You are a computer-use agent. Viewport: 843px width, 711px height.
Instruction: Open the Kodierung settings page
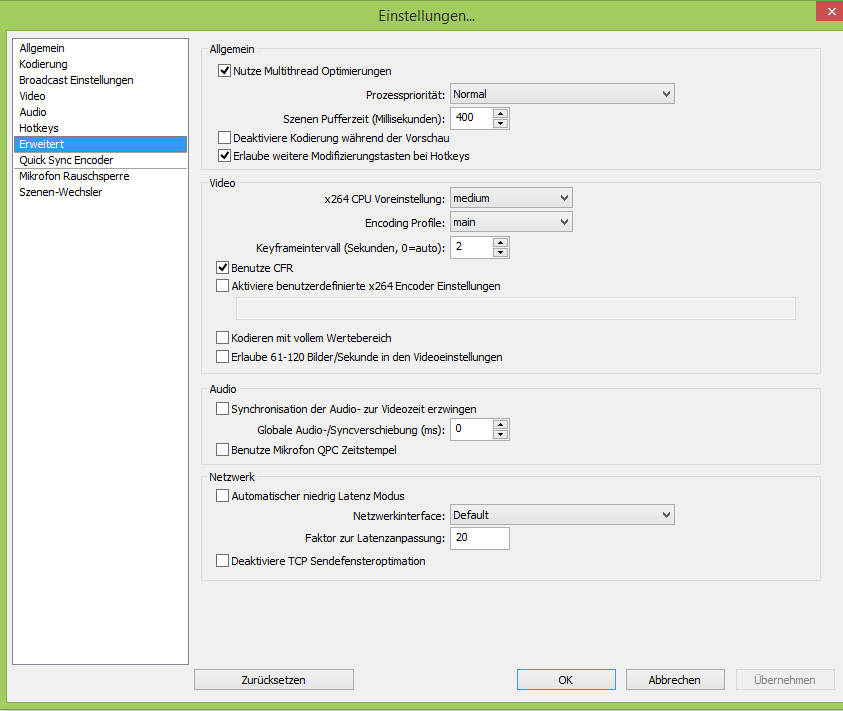click(100, 64)
